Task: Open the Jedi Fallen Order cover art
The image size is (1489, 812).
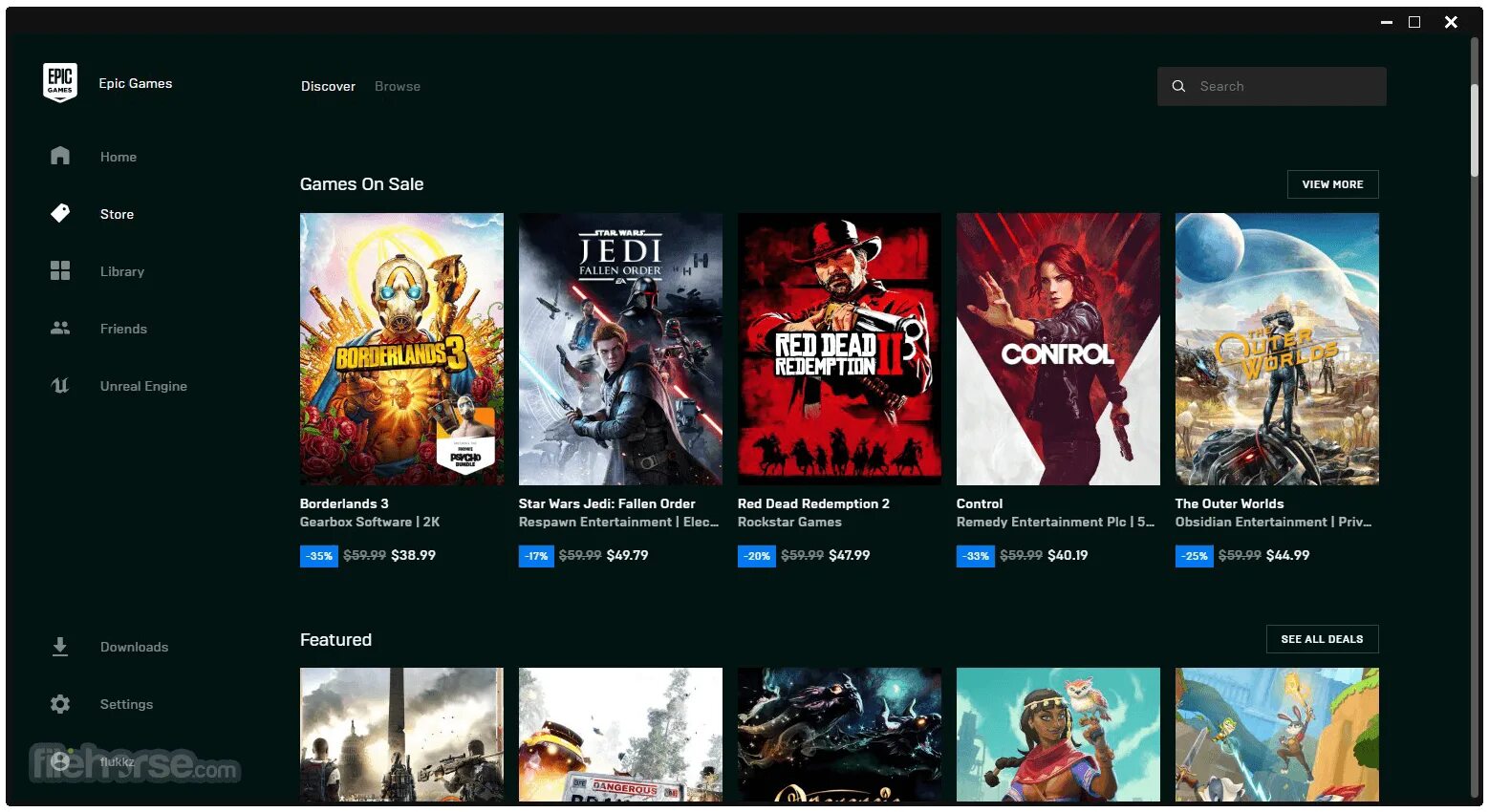Action: point(620,349)
